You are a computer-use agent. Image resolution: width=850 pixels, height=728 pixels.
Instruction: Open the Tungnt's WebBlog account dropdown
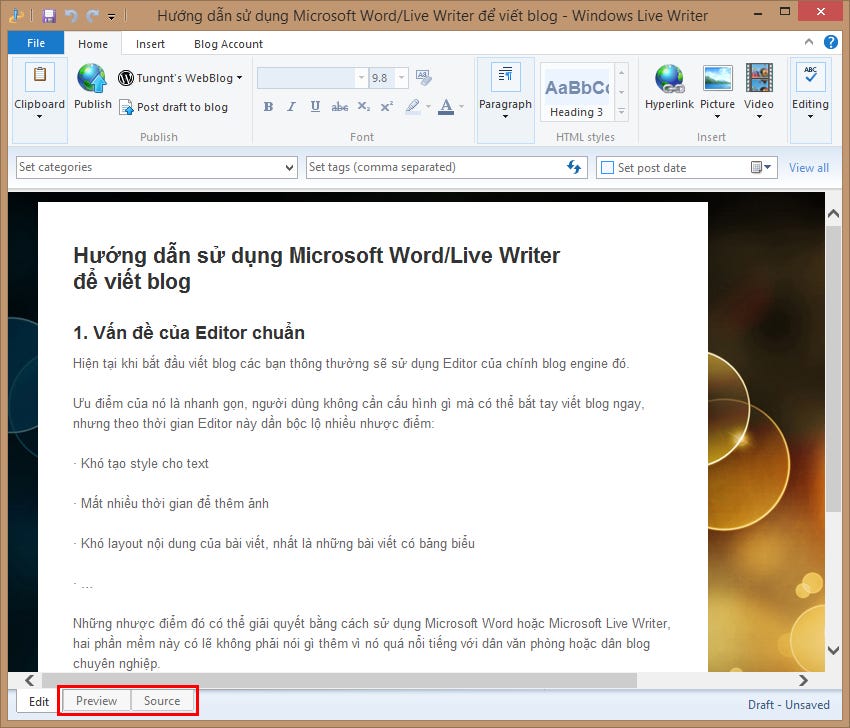coord(180,78)
